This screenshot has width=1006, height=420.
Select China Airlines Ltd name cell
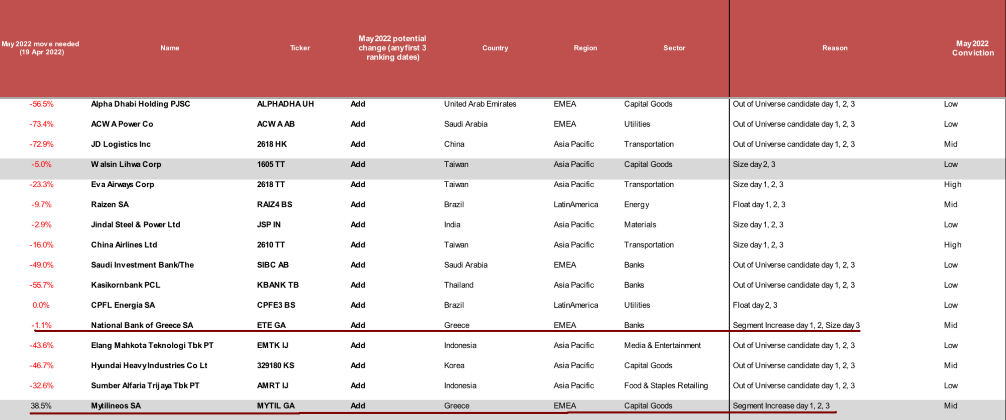coord(124,245)
